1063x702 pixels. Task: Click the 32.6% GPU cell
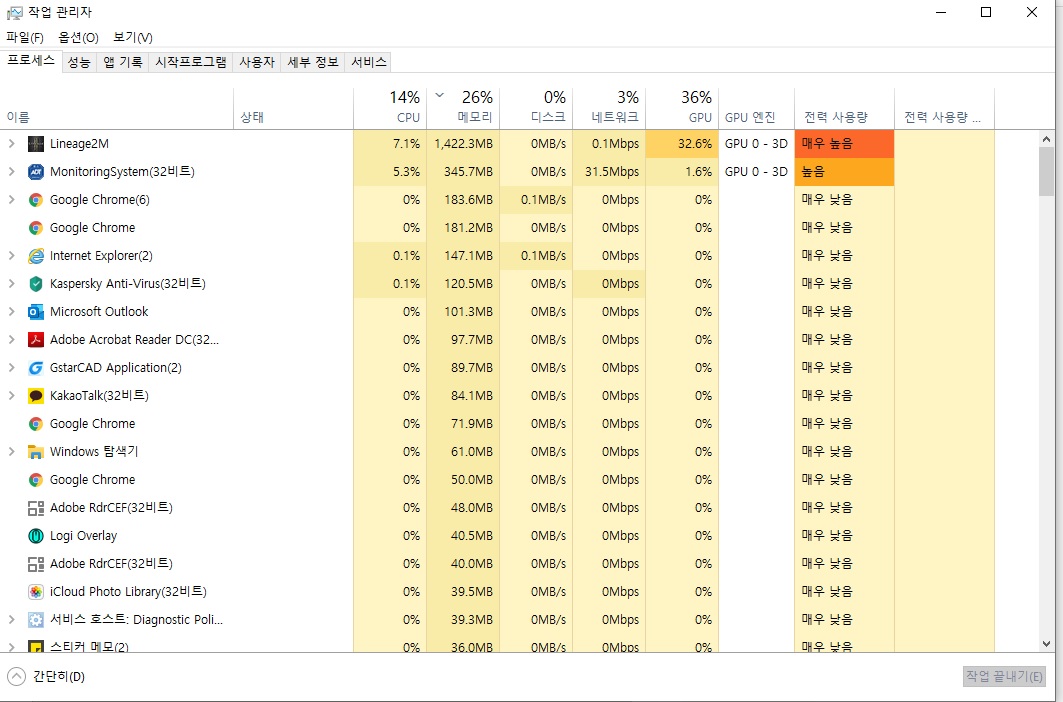[x=682, y=144]
